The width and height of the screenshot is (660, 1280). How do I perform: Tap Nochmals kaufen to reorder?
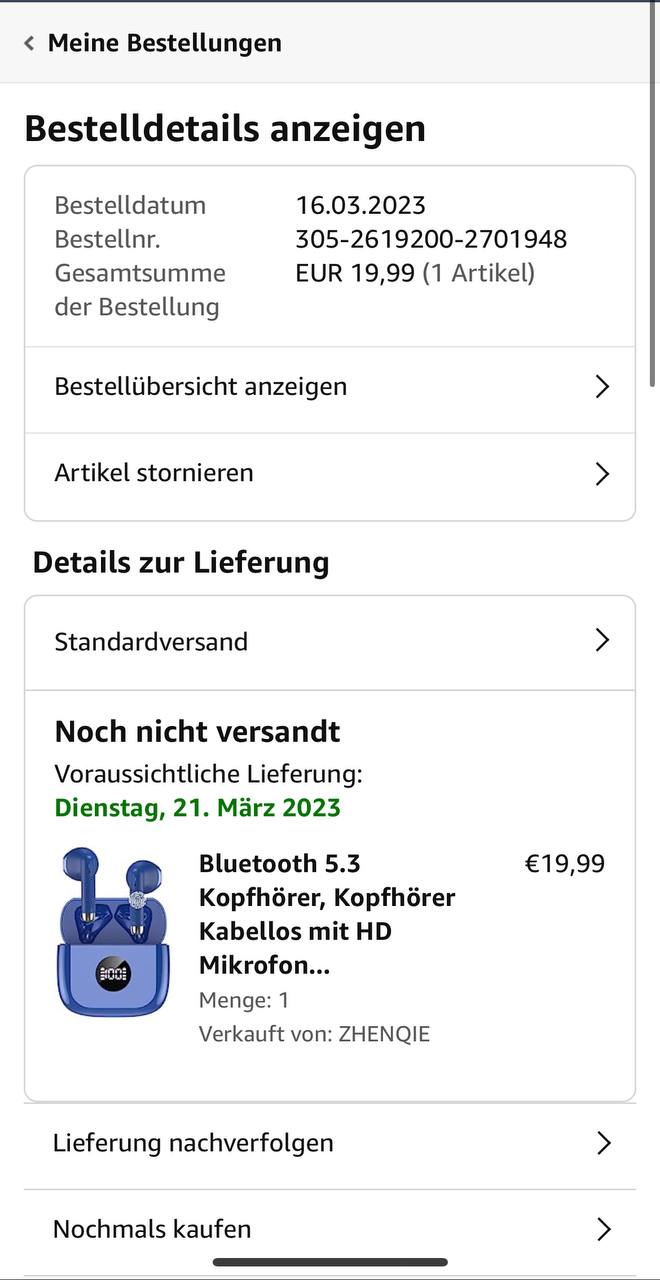(152, 1229)
